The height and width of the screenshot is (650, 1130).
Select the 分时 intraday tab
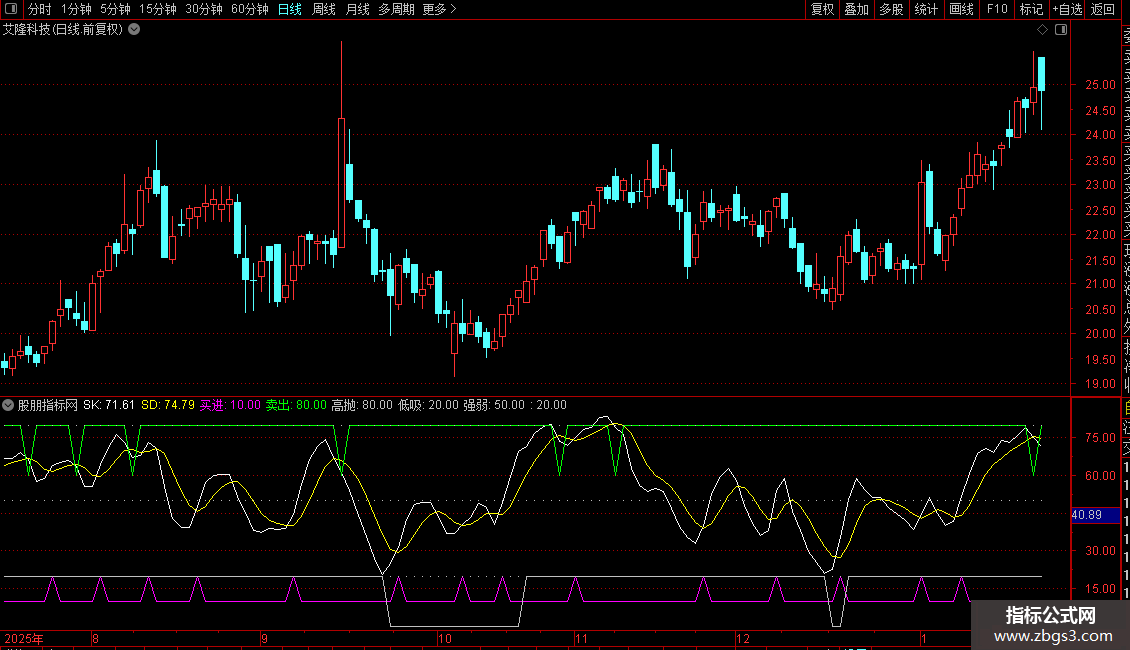point(39,9)
